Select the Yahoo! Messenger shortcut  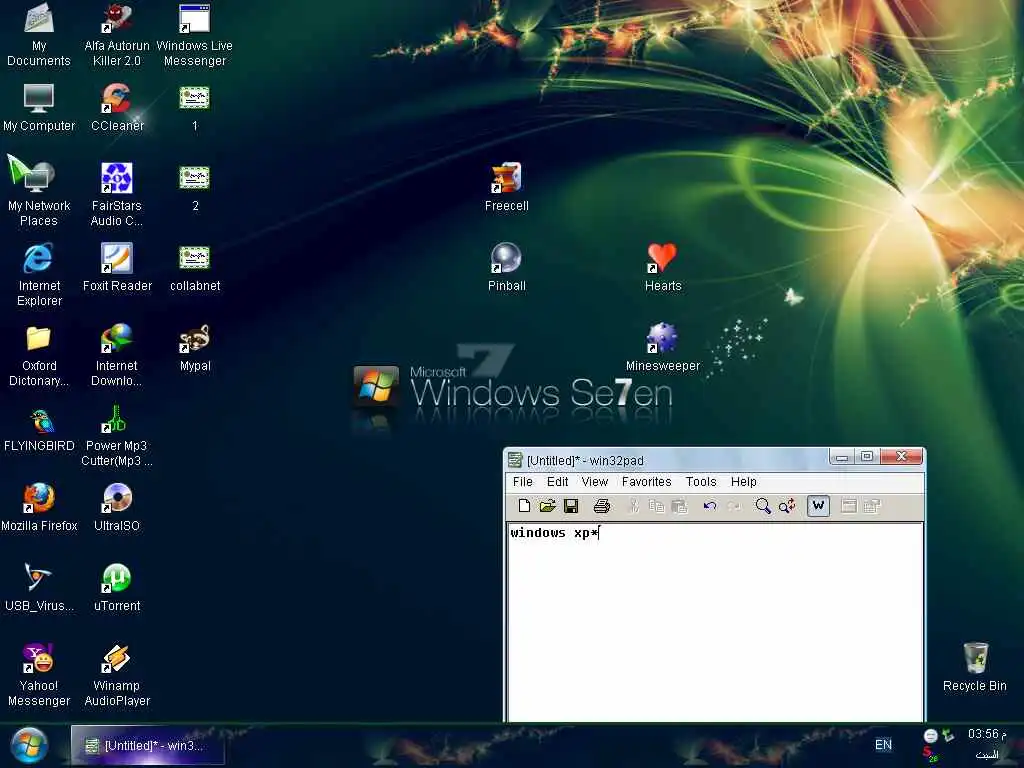(39, 676)
